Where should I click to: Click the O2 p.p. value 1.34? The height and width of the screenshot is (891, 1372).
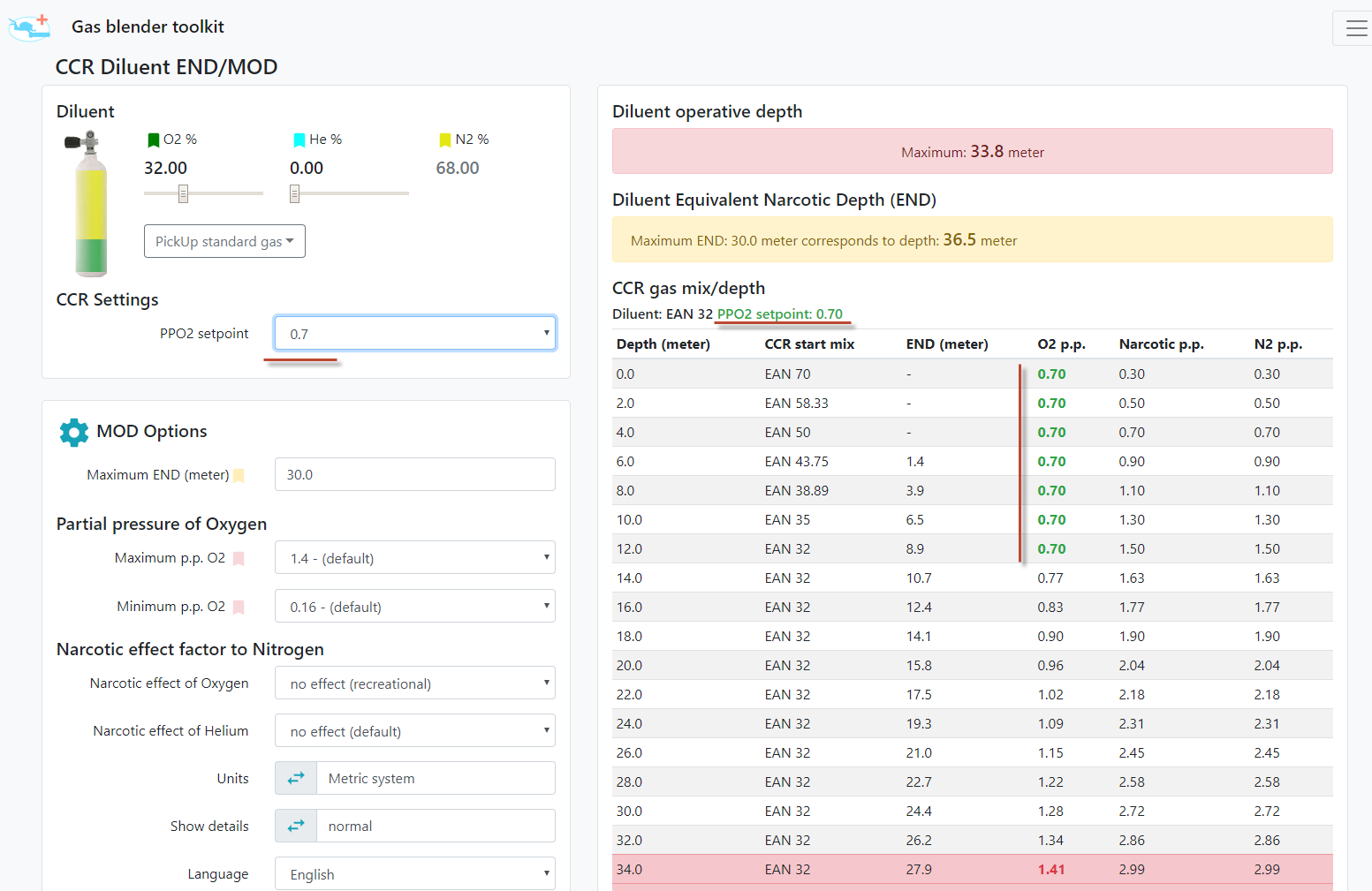pos(1050,841)
